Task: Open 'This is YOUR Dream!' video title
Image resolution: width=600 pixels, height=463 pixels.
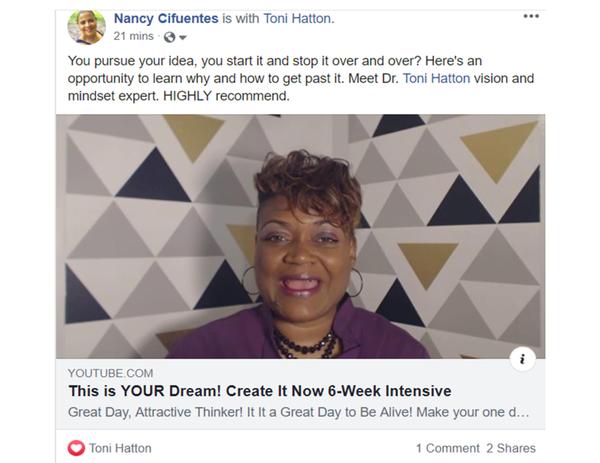Action: click(260, 391)
